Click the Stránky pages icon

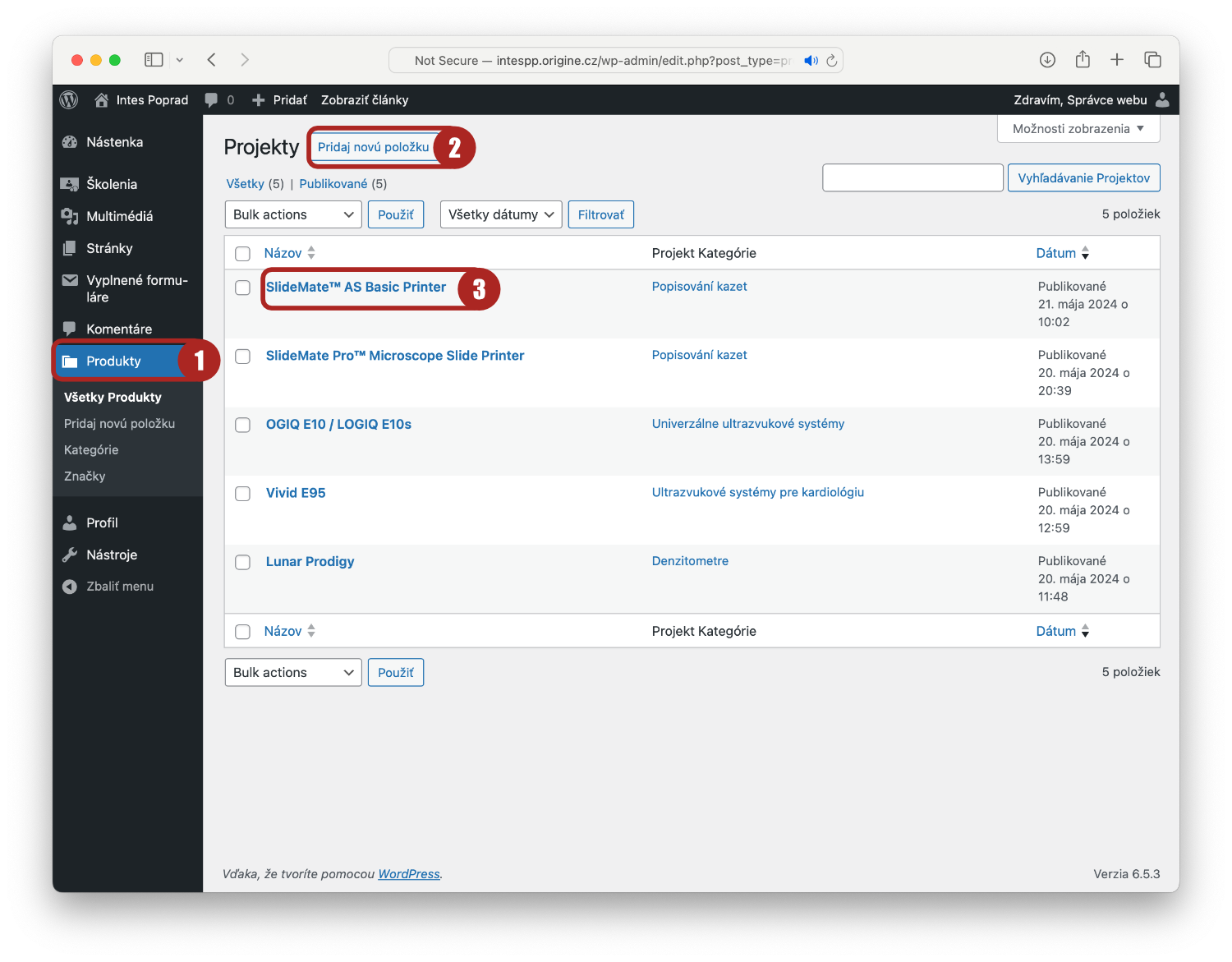tap(70, 248)
